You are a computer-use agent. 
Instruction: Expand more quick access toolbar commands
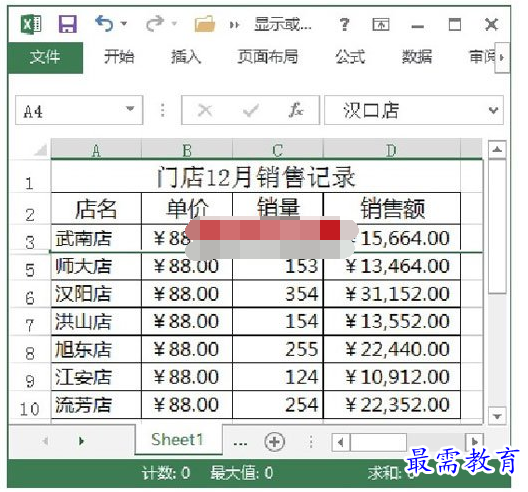click(234, 25)
